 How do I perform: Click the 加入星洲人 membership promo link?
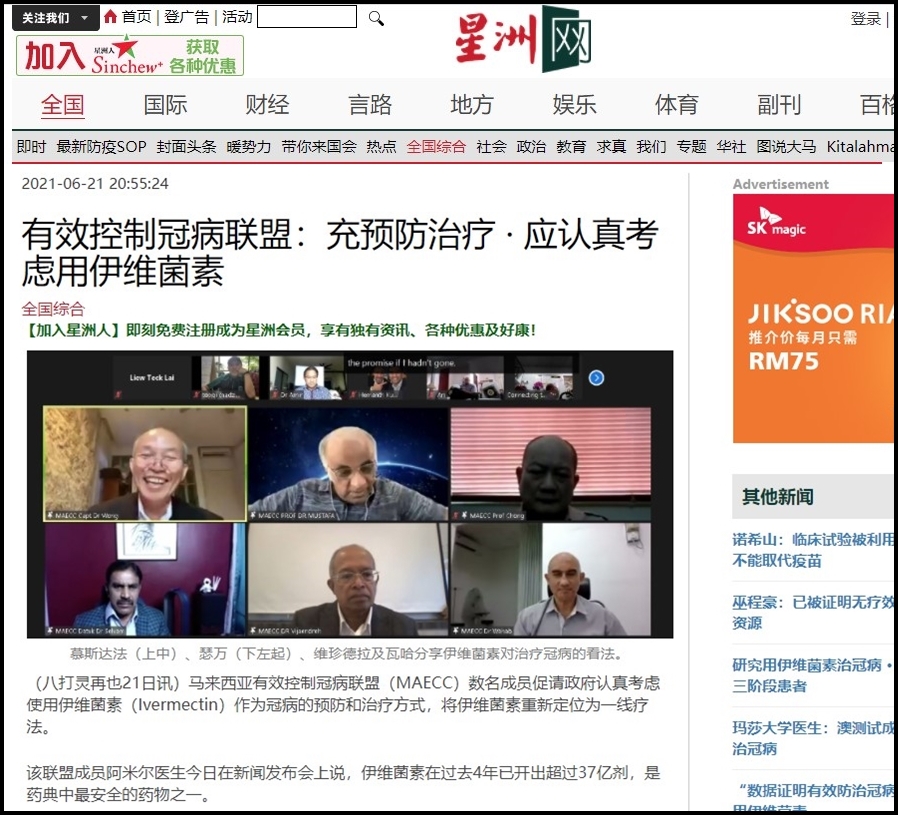pos(279,330)
